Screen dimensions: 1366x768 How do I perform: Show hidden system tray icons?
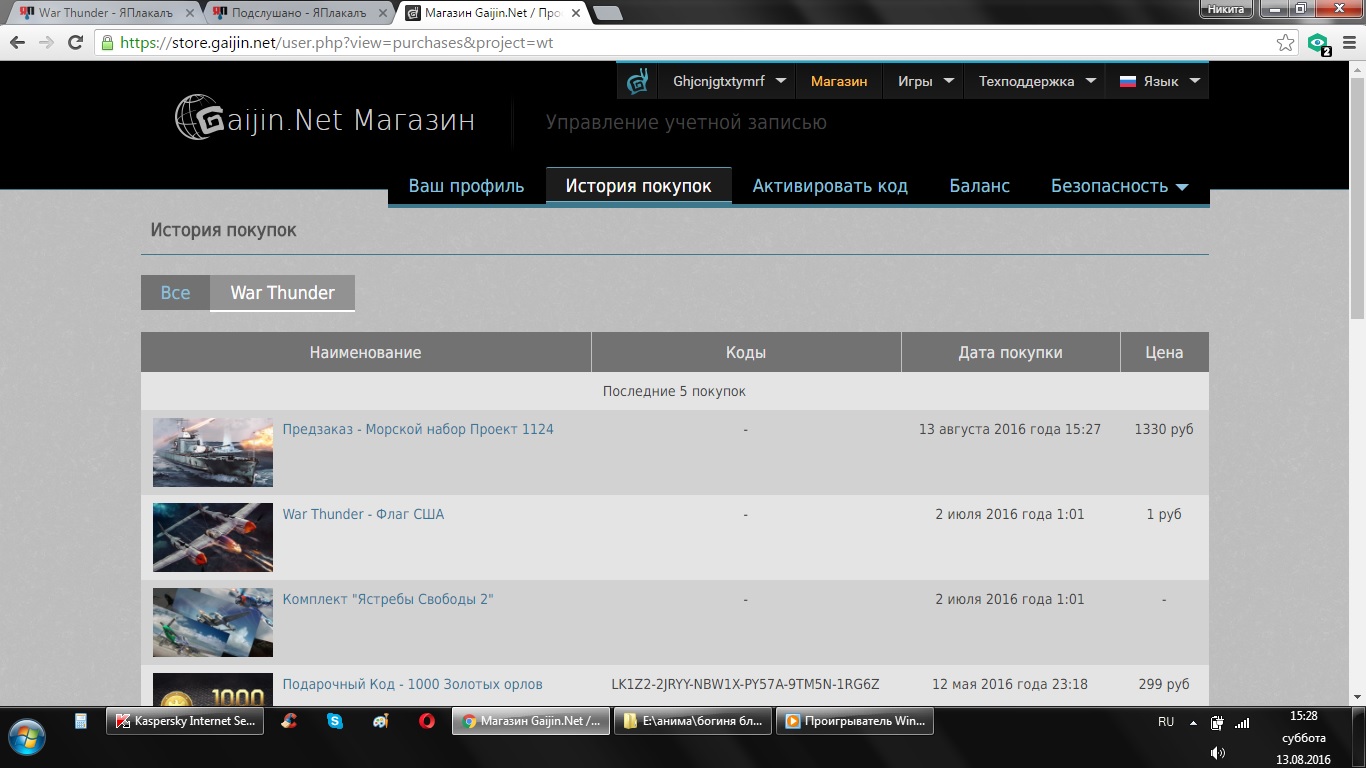point(1193,722)
